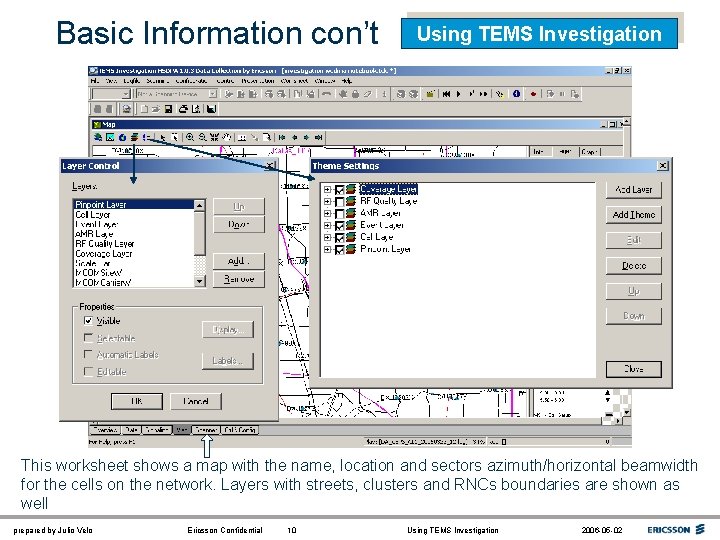
Task: Uncheck the Coverage Layer checkbox in Theme Settings
Action: tap(339, 190)
